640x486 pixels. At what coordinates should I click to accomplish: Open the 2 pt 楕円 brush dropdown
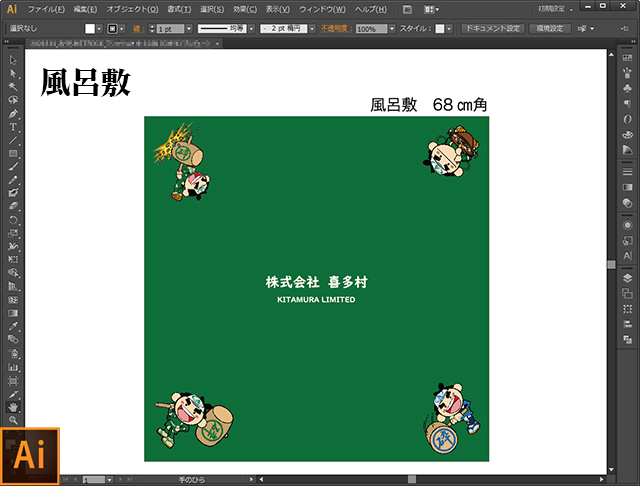[312, 29]
